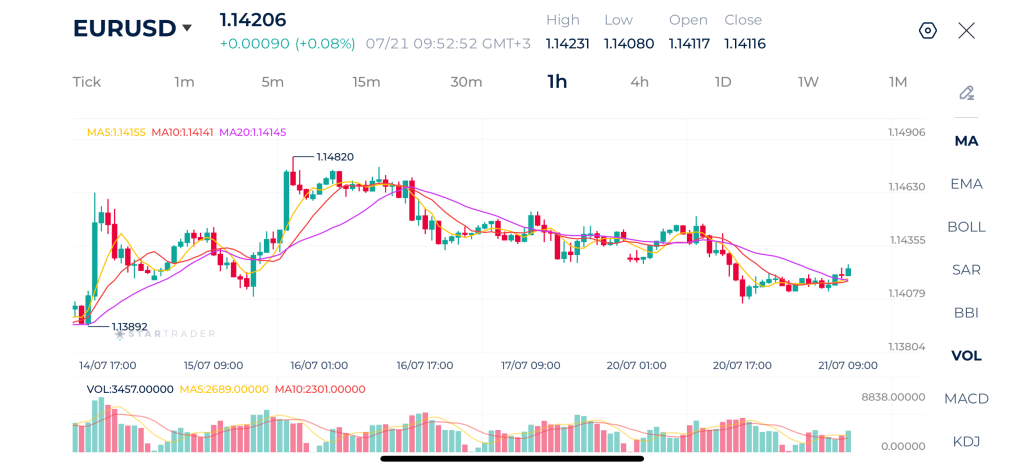The width and height of the screenshot is (1024, 471).
Task: Switch chart to 15m interval
Action: coord(366,82)
